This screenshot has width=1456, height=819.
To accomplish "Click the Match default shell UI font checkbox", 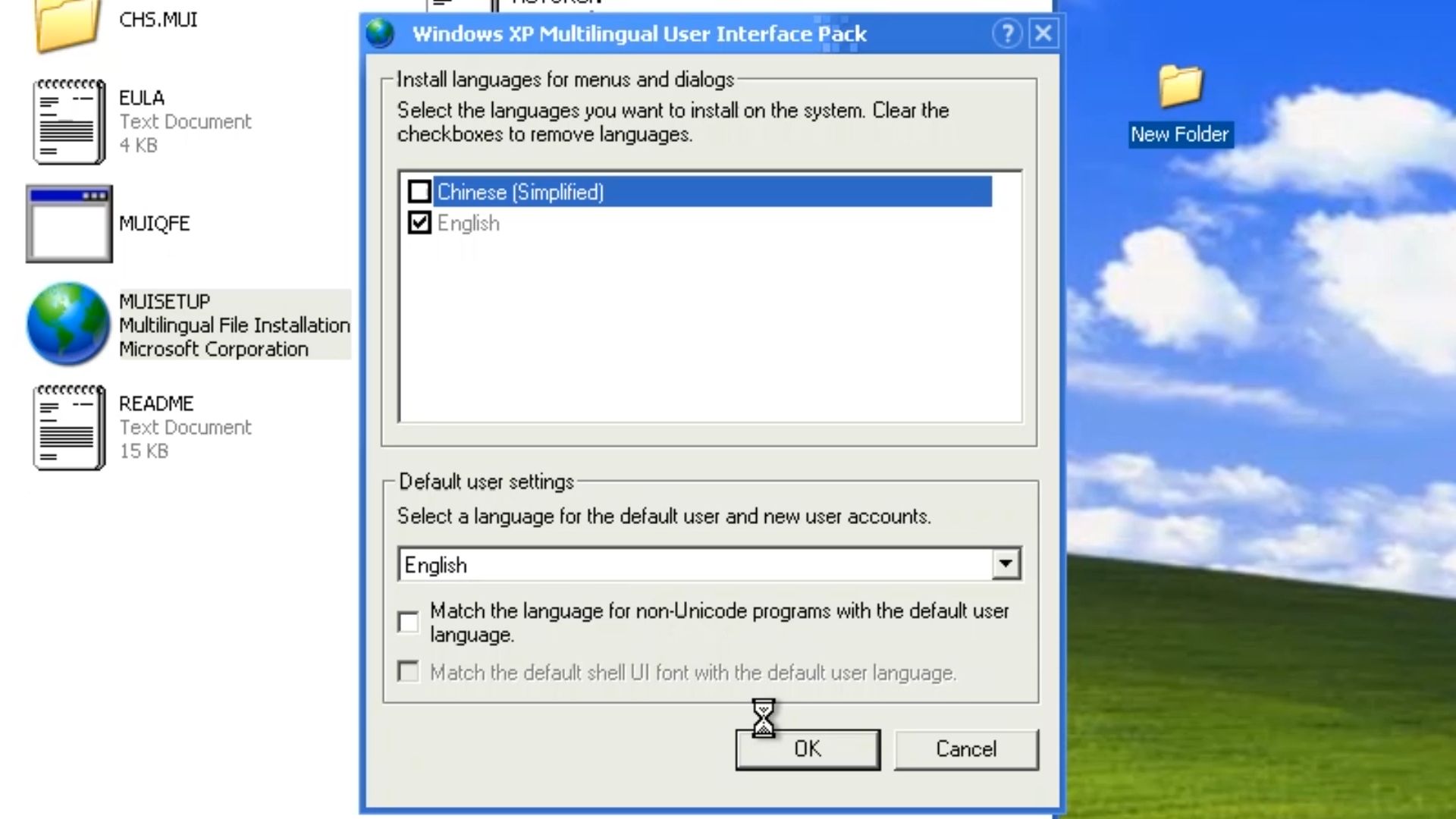I will pyautogui.click(x=408, y=671).
